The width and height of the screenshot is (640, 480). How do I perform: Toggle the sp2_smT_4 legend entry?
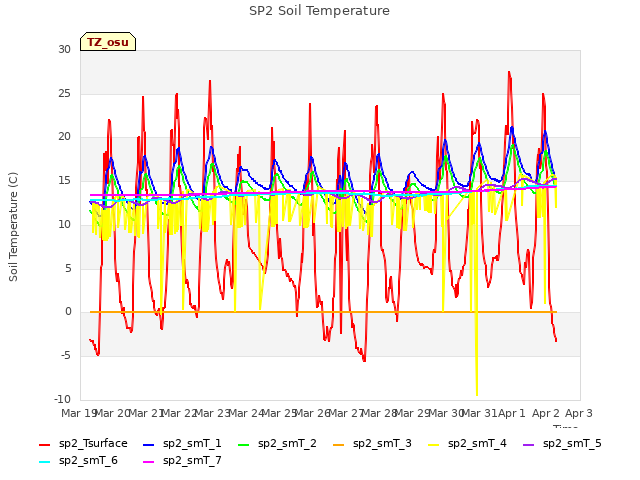coord(467,444)
